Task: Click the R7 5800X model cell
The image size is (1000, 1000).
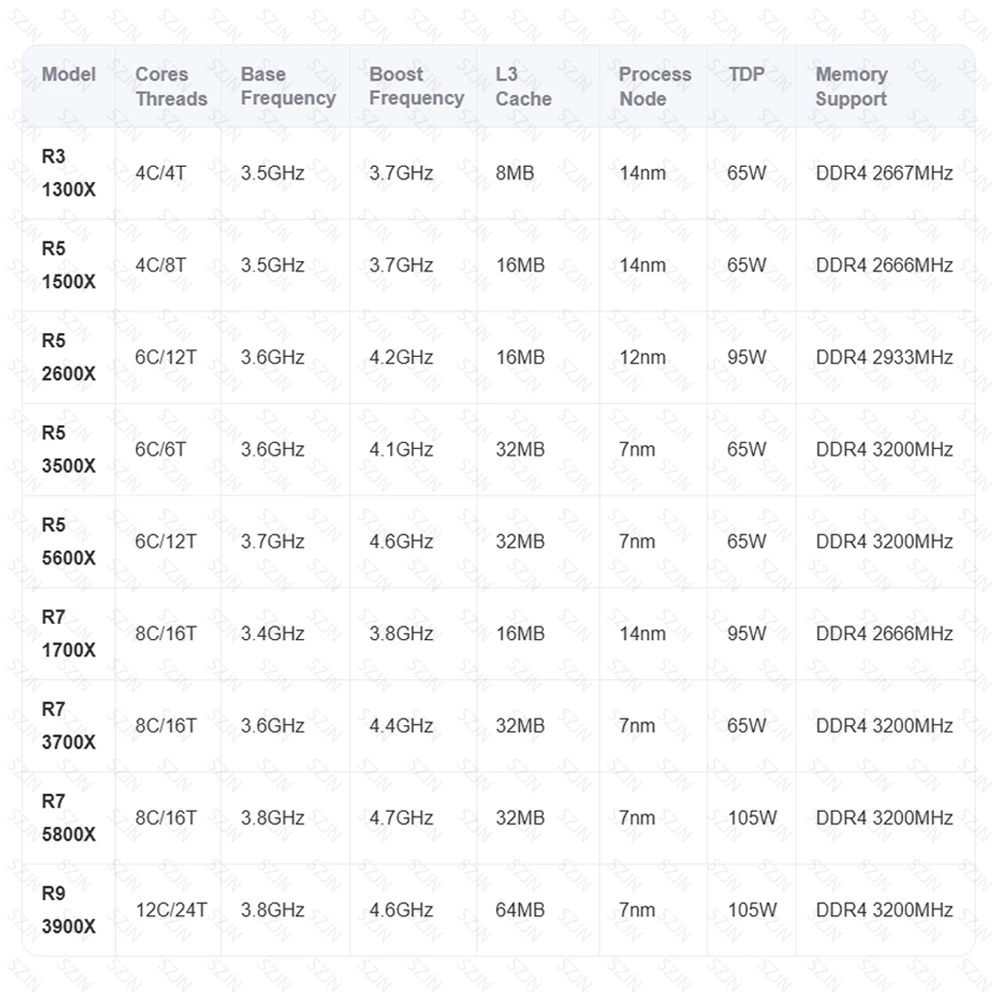Action: [69, 818]
